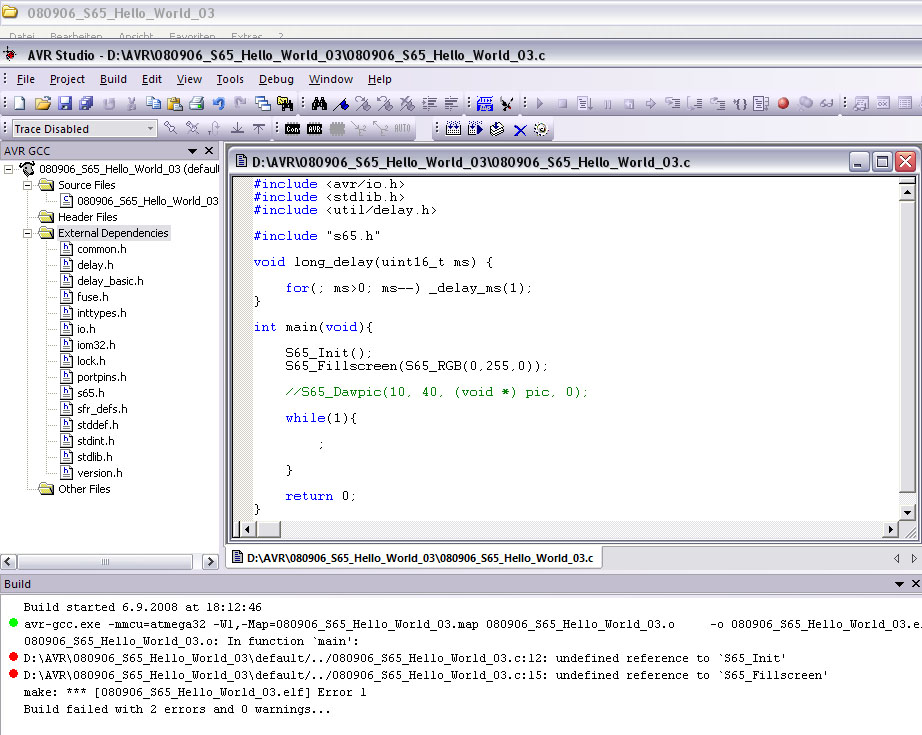Select s65.h in External Dependencies
The width and height of the screenshot is (922, 735).
click(91, 393)
